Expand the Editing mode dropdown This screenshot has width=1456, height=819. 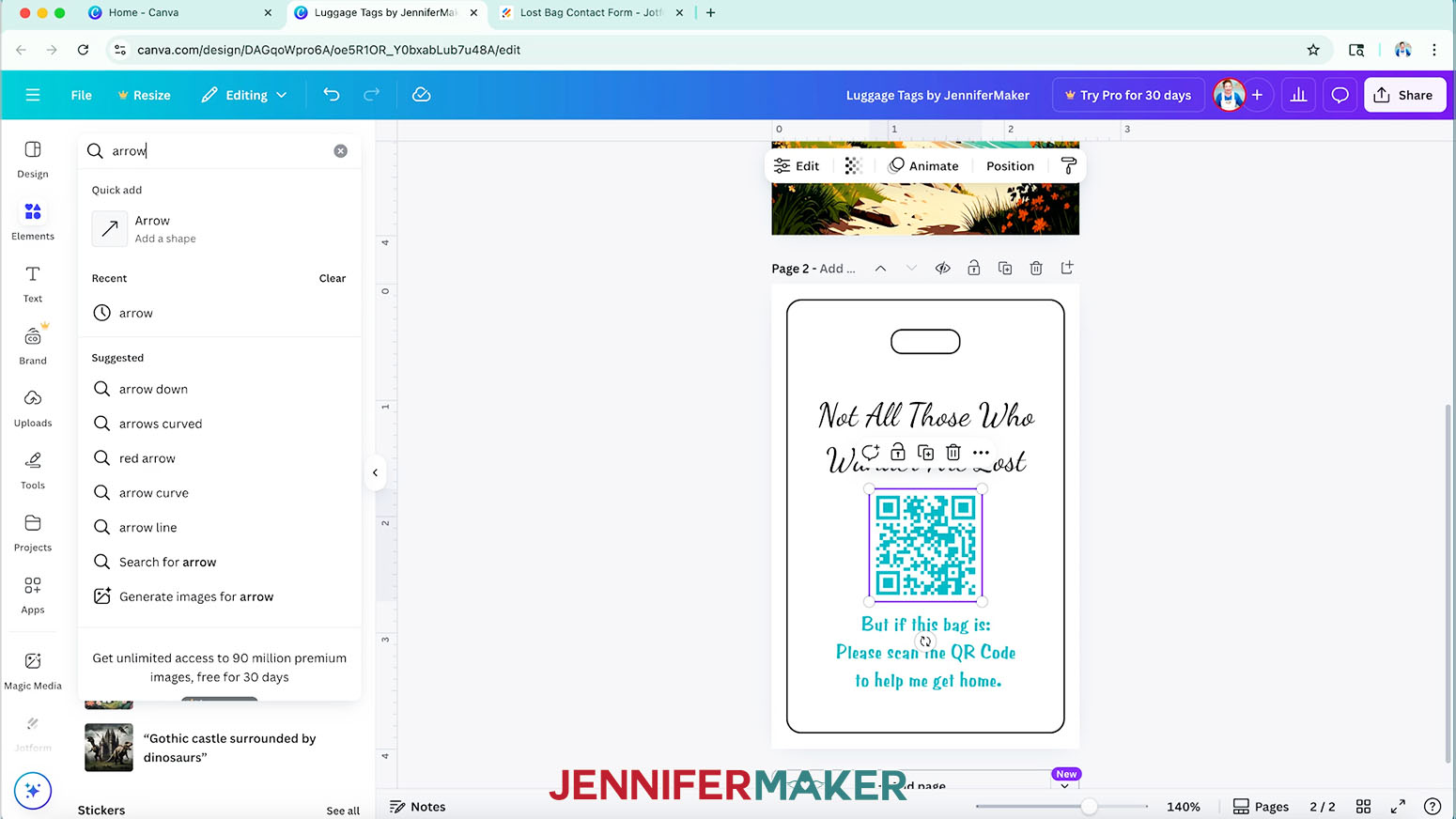point(244,95)
